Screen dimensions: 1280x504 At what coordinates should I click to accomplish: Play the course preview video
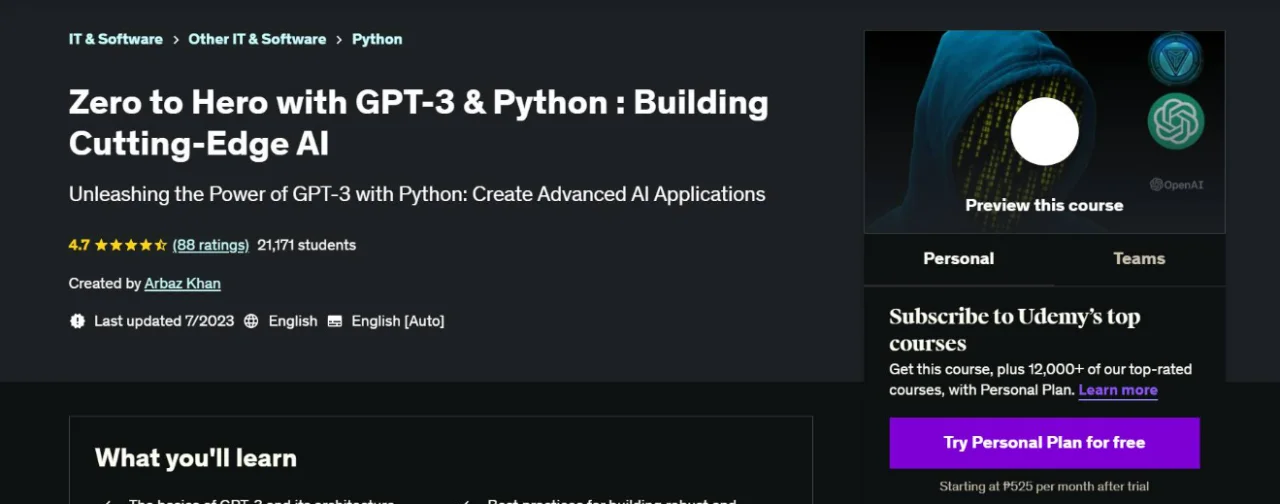tap(1044, 131)
